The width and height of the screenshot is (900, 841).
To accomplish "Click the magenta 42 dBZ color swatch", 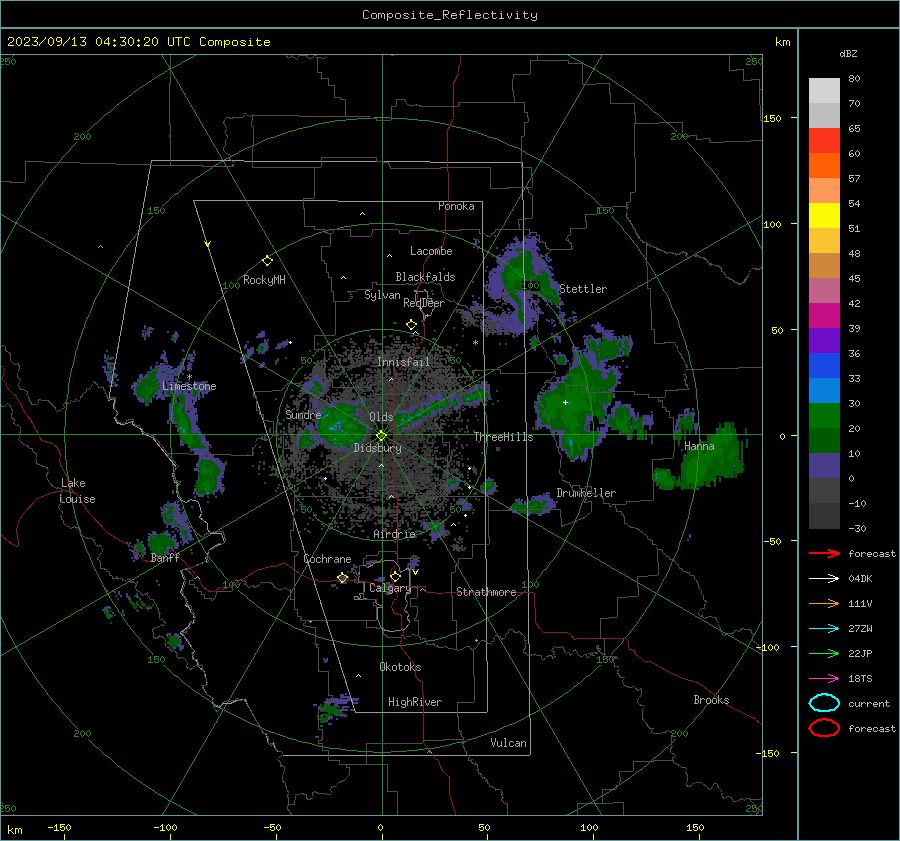I will [x=824, y=315].
